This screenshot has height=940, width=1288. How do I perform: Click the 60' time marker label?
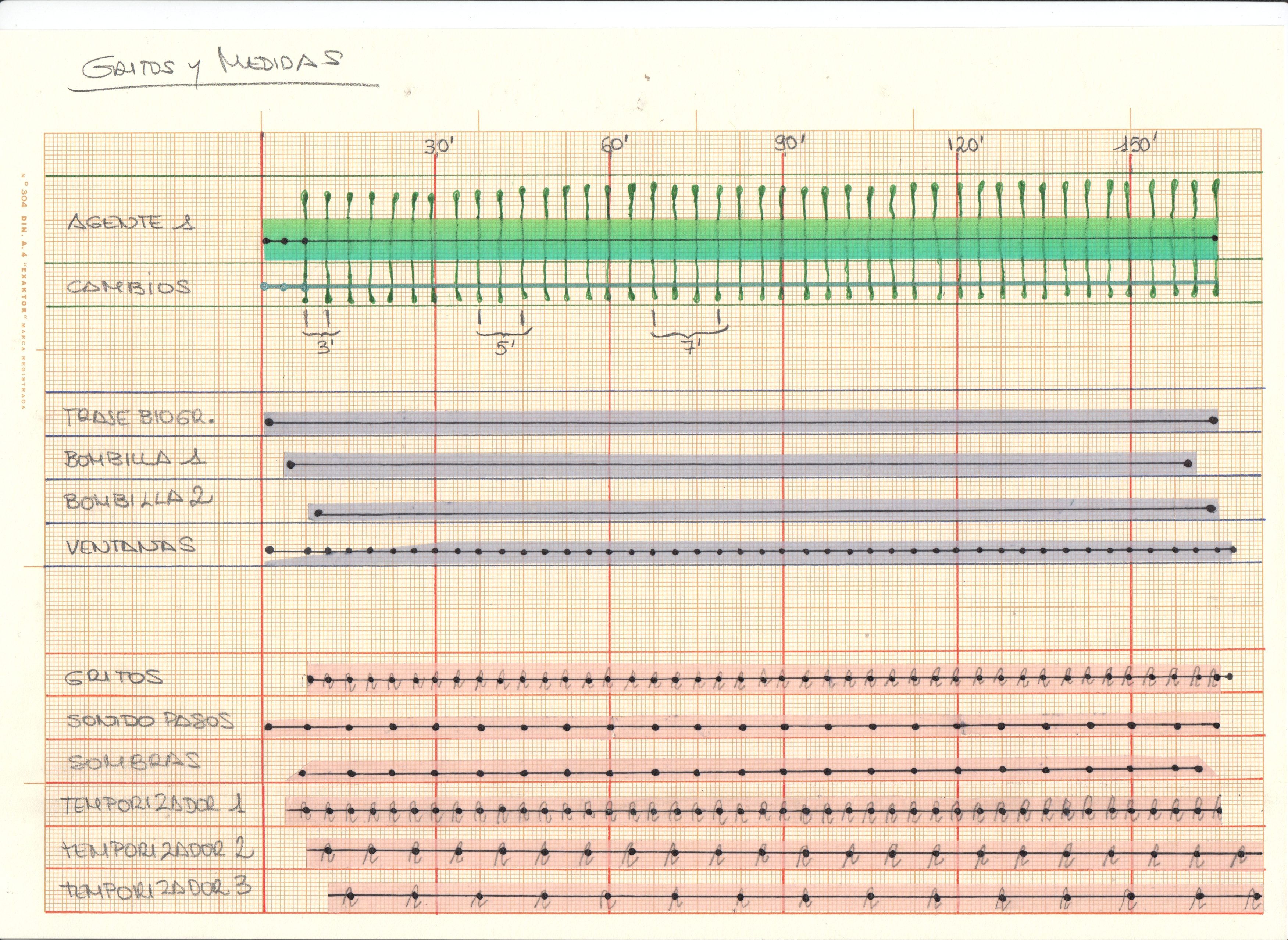click(x=615, y=145)
